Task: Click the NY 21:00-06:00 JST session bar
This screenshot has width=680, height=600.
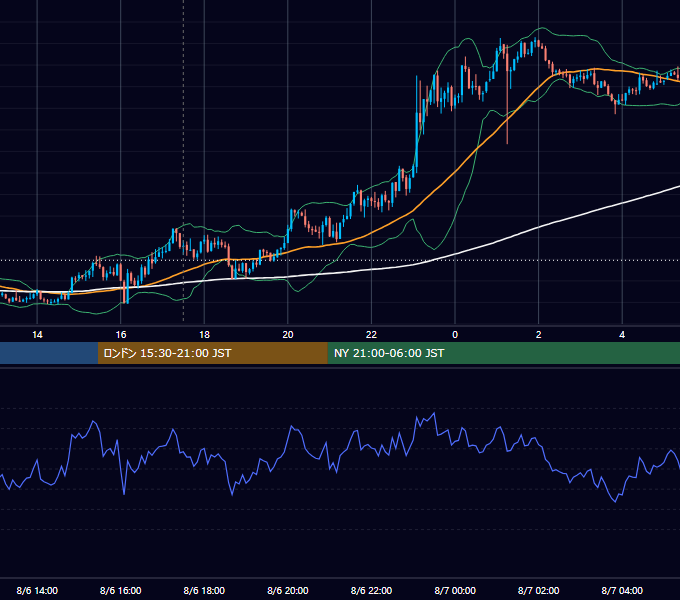Action: [x=503, y=353]
